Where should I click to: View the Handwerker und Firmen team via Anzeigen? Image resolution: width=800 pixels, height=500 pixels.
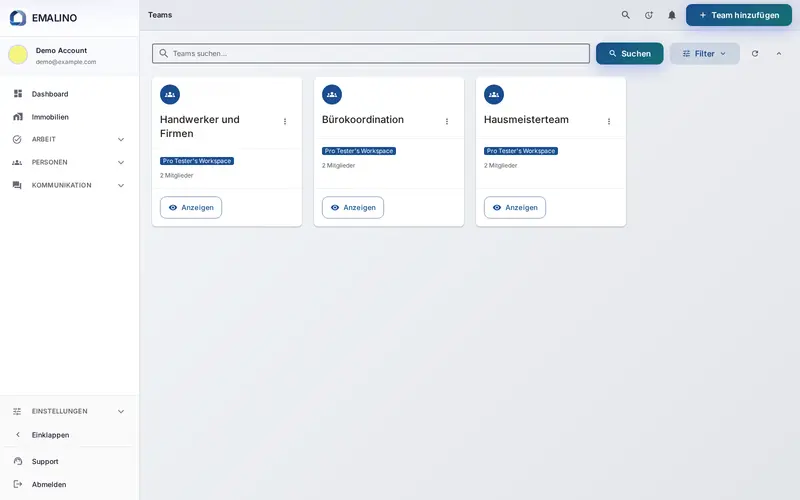tap(191, 208)
